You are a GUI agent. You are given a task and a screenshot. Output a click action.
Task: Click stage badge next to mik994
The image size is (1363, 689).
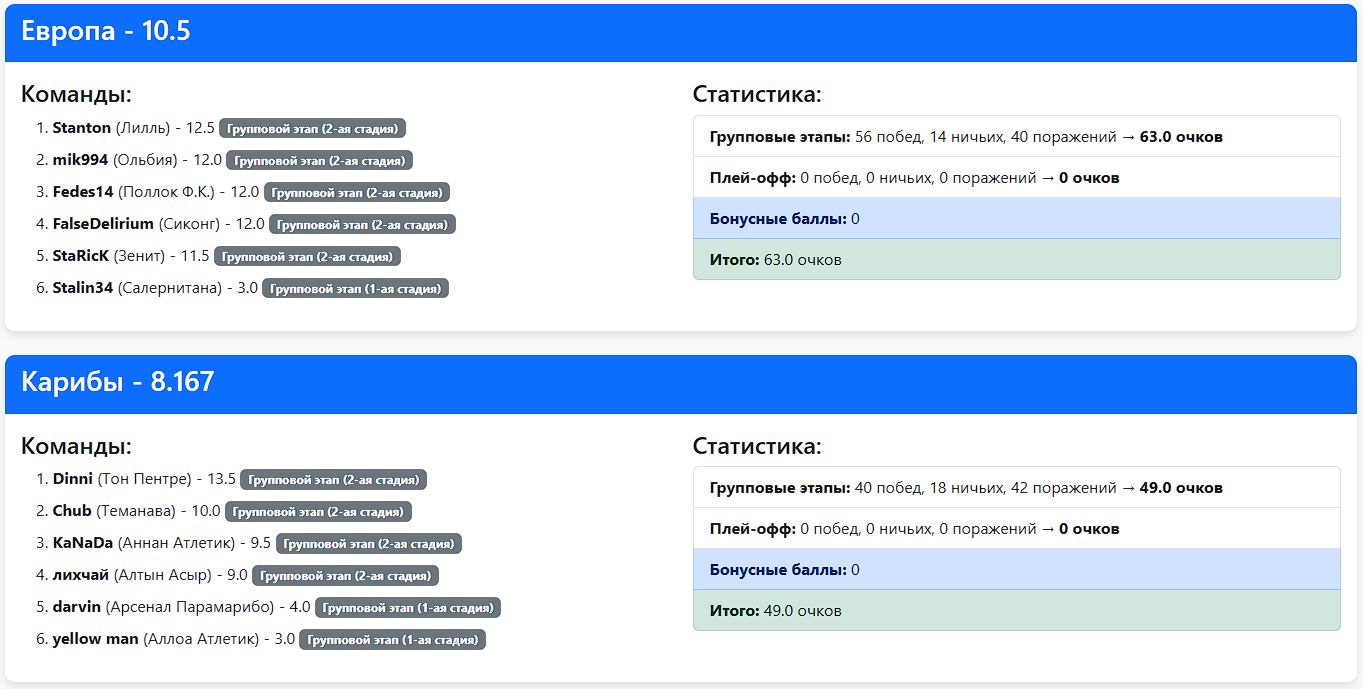click(x=320, y=160)
